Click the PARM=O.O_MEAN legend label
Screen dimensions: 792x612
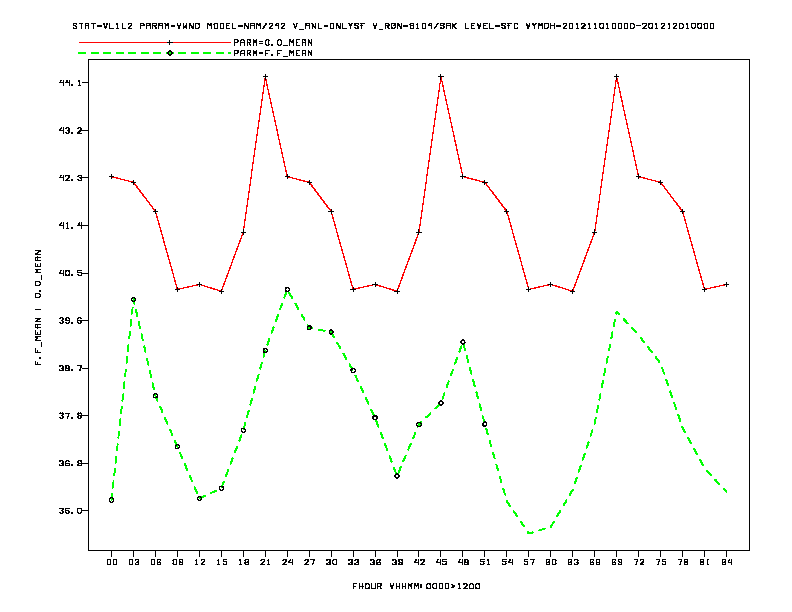(273, 42)
